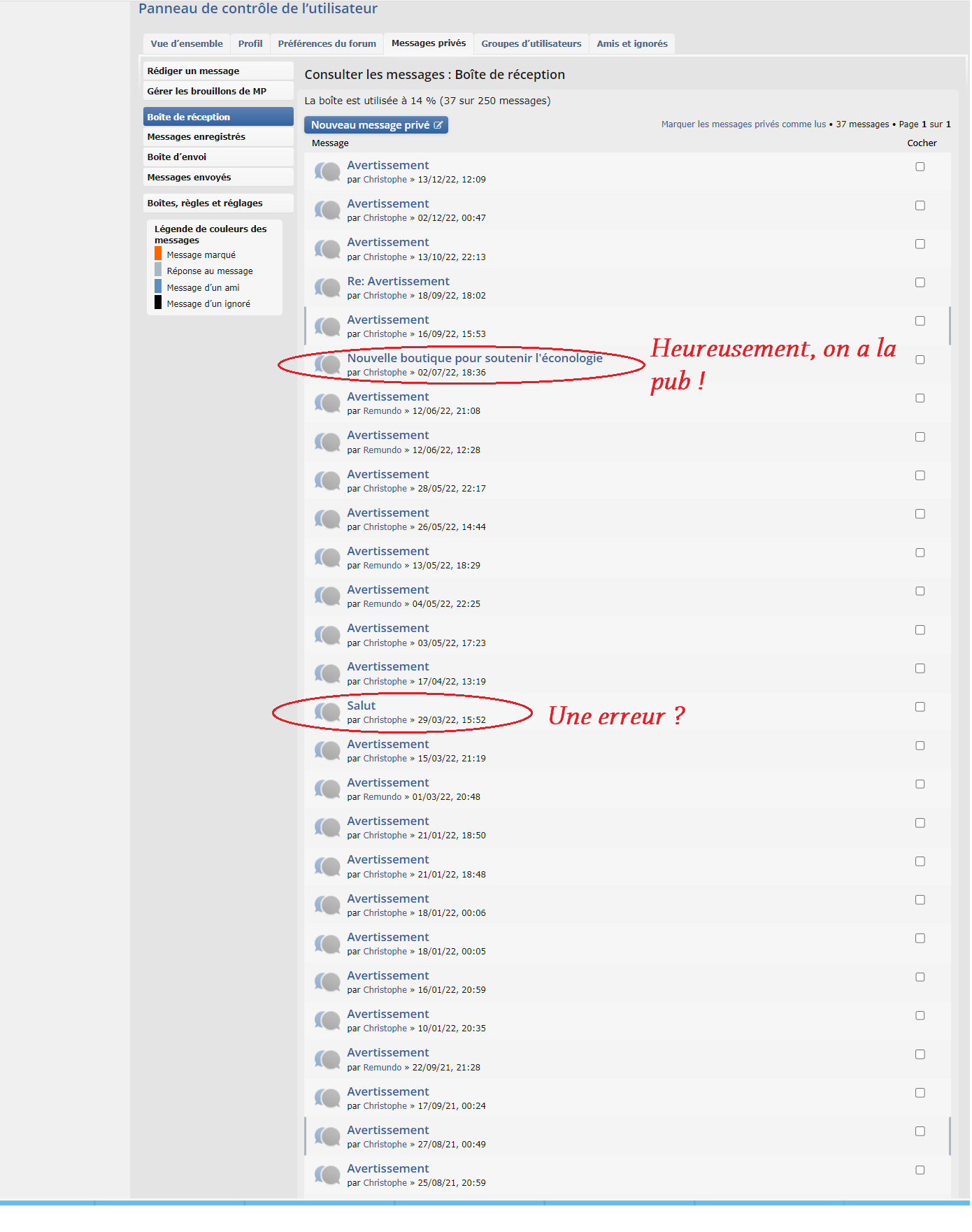Open Messages enregistrés folder
Screen dimensions: 972x1232
point(218,136)
